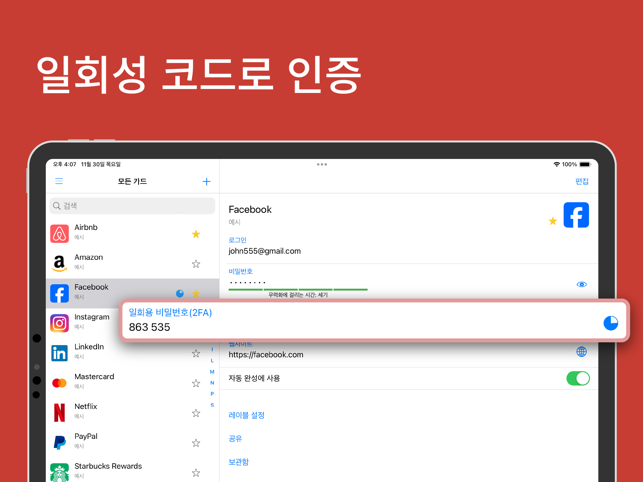Click the 검색 search field
Screen dimensions: 643x482
click(132, 206)
